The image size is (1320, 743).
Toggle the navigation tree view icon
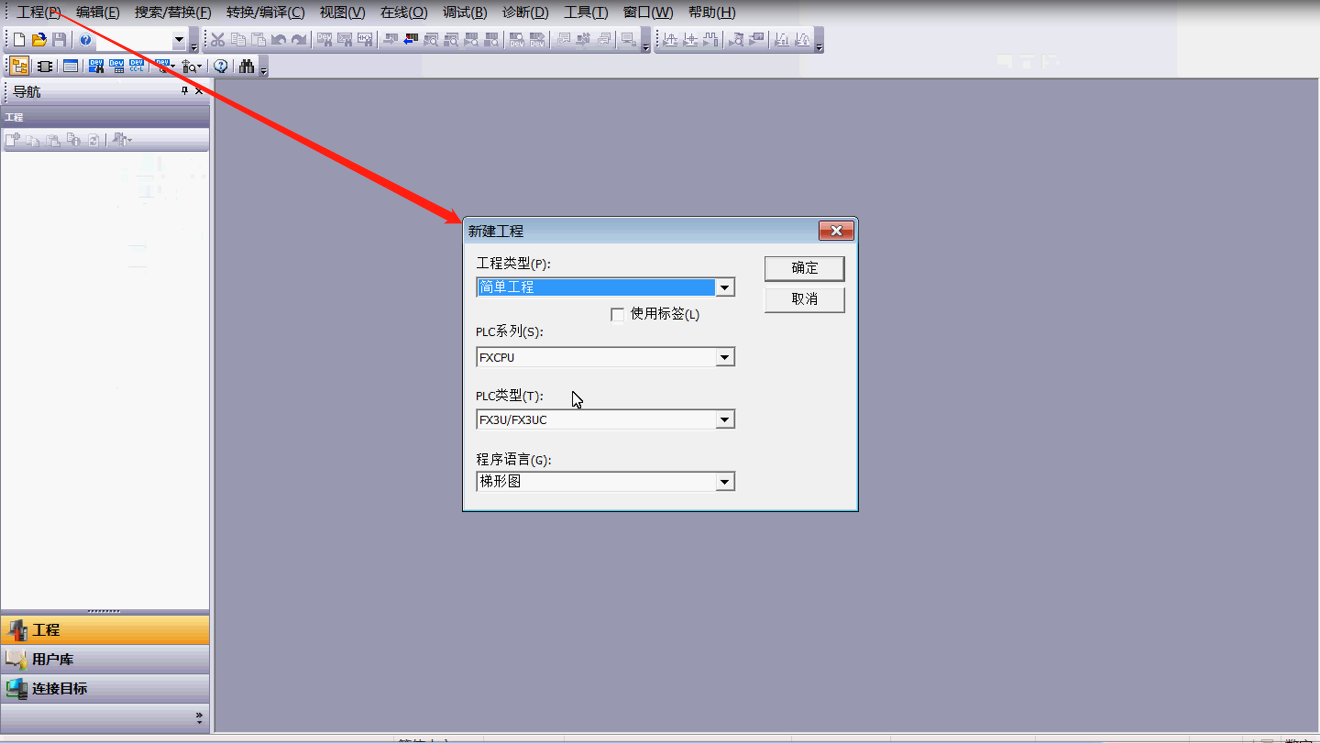[x=19, y=66]
